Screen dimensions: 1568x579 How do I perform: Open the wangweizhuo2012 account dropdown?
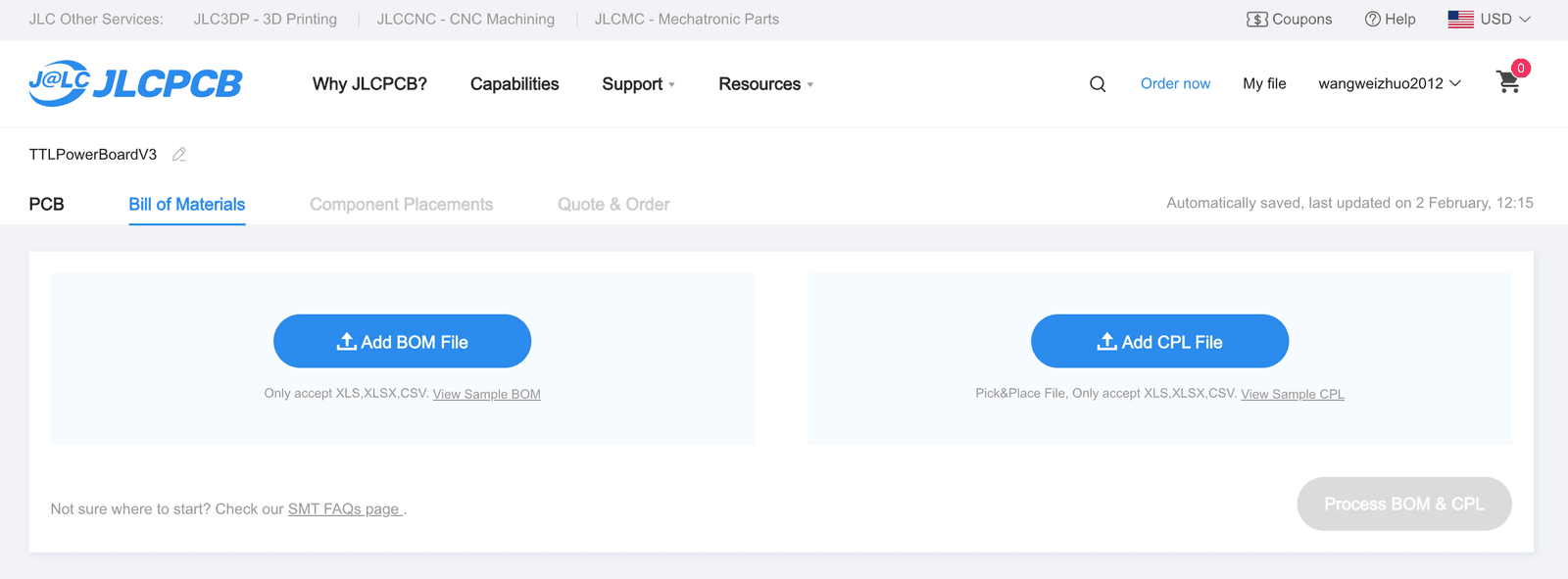coord(1390,83)
